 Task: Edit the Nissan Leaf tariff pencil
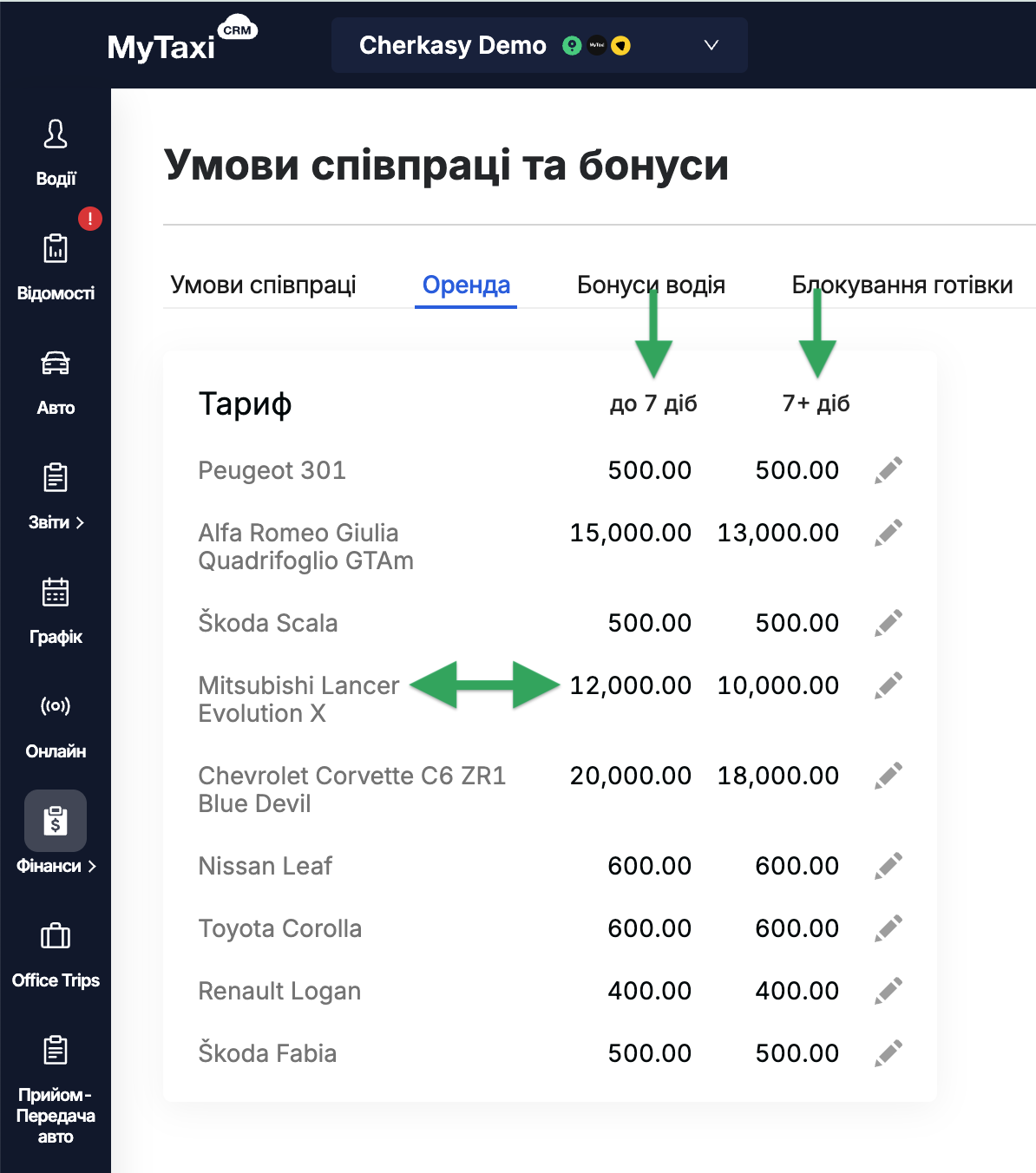tap(888, 866)
